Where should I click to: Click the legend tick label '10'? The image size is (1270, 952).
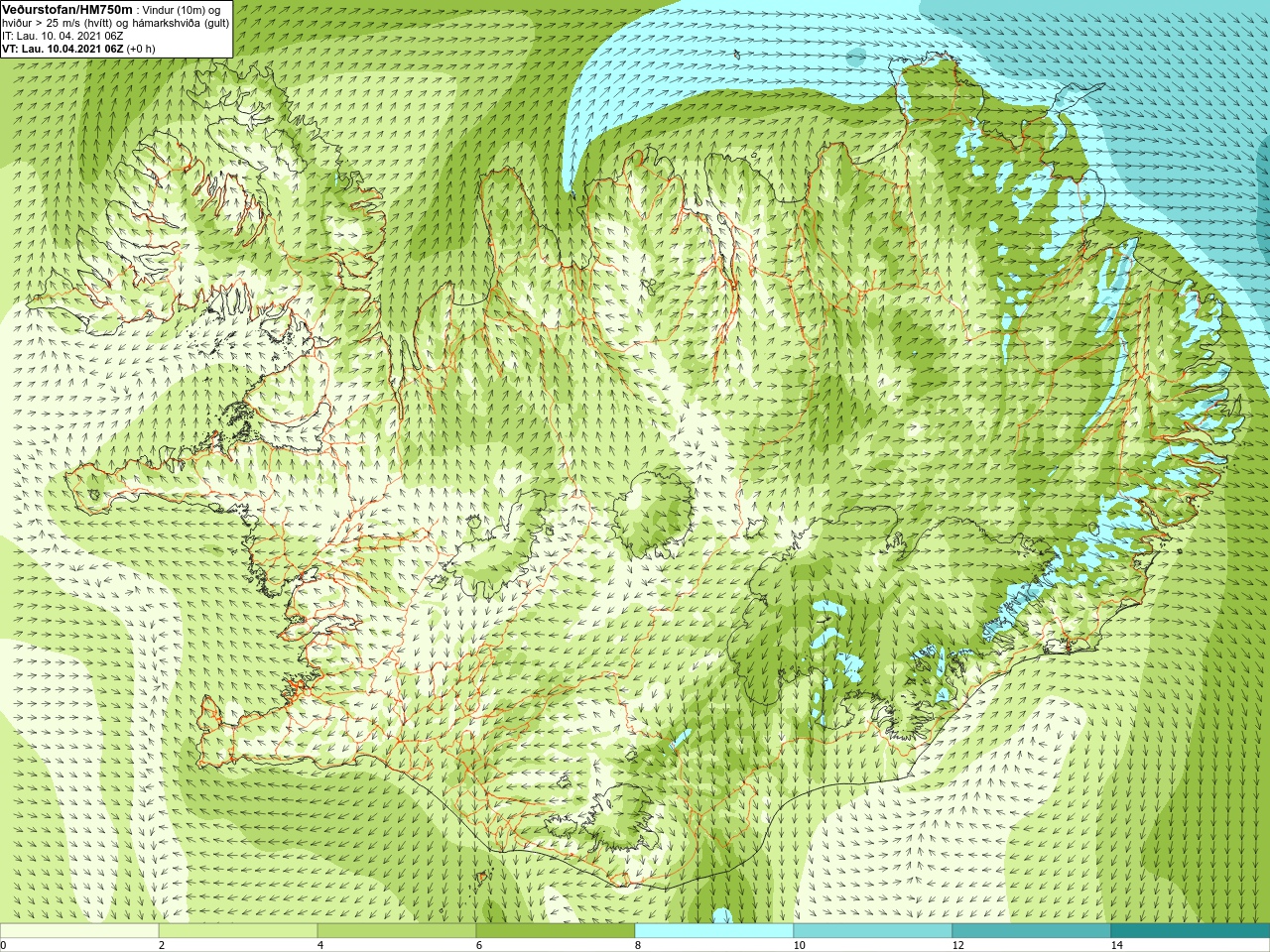point(799,945)
